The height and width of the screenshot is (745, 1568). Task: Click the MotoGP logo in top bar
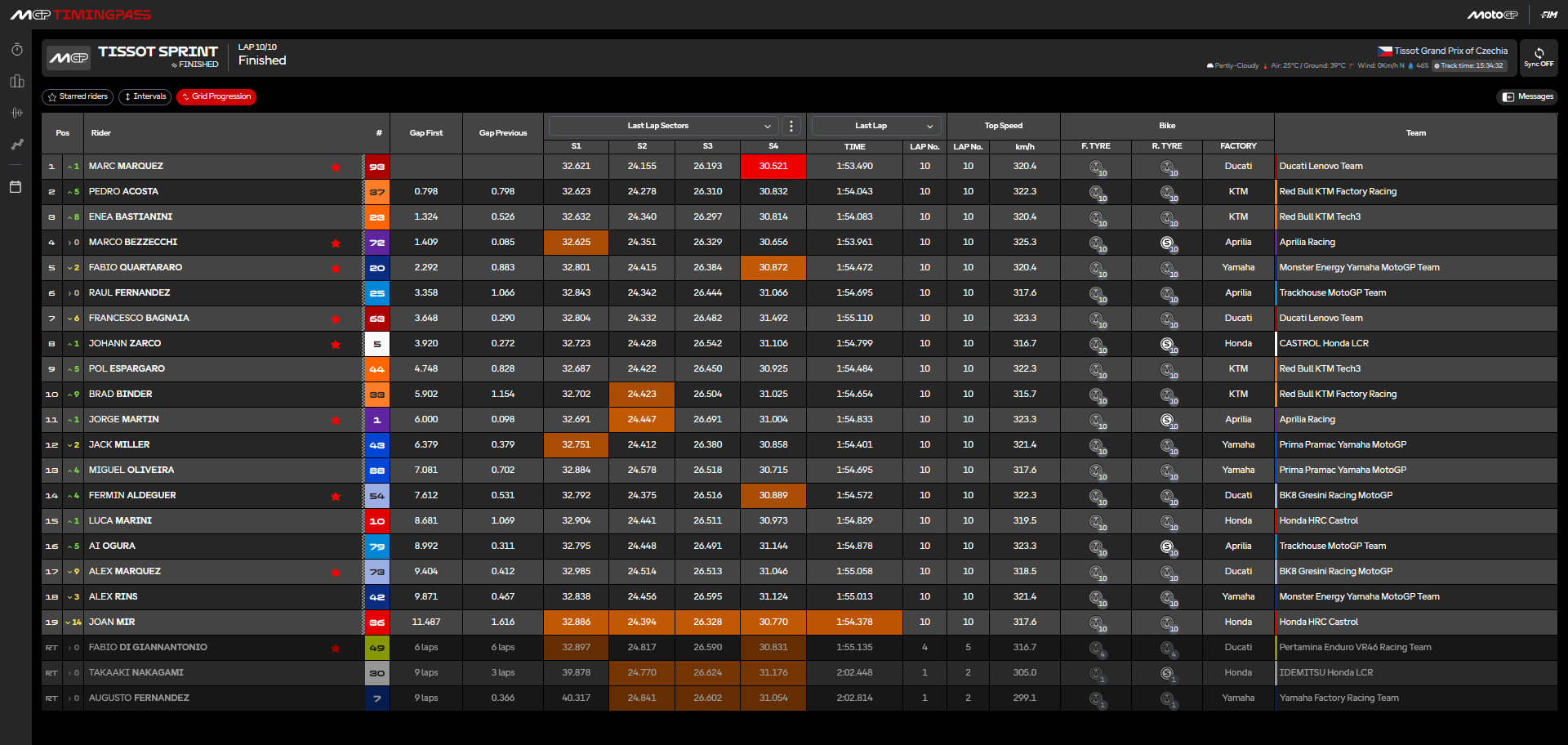1493,15
